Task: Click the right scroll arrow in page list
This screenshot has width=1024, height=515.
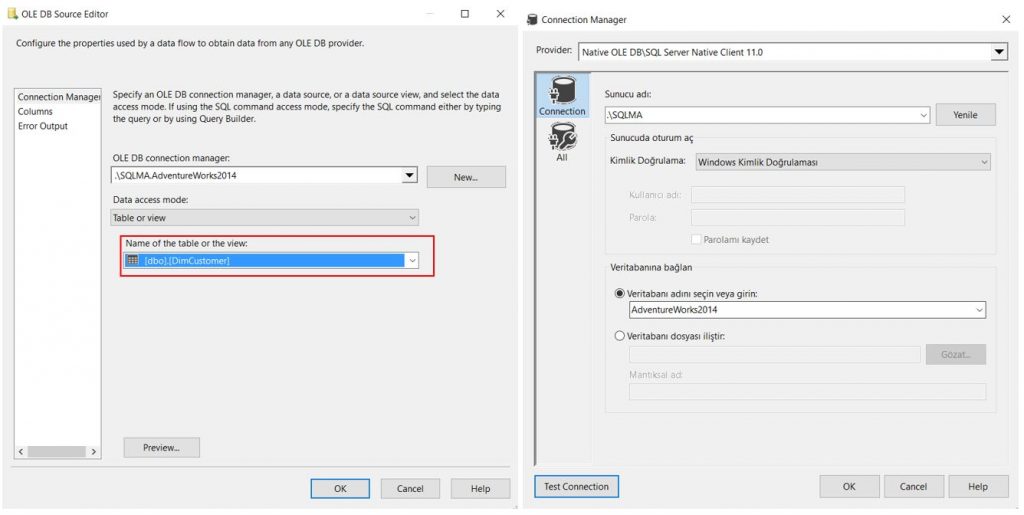Action: (x=94, y=452)
